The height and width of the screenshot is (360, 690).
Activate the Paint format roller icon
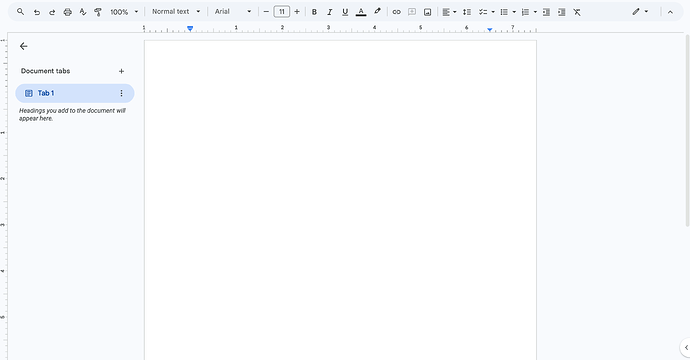[x=98, y=12]
